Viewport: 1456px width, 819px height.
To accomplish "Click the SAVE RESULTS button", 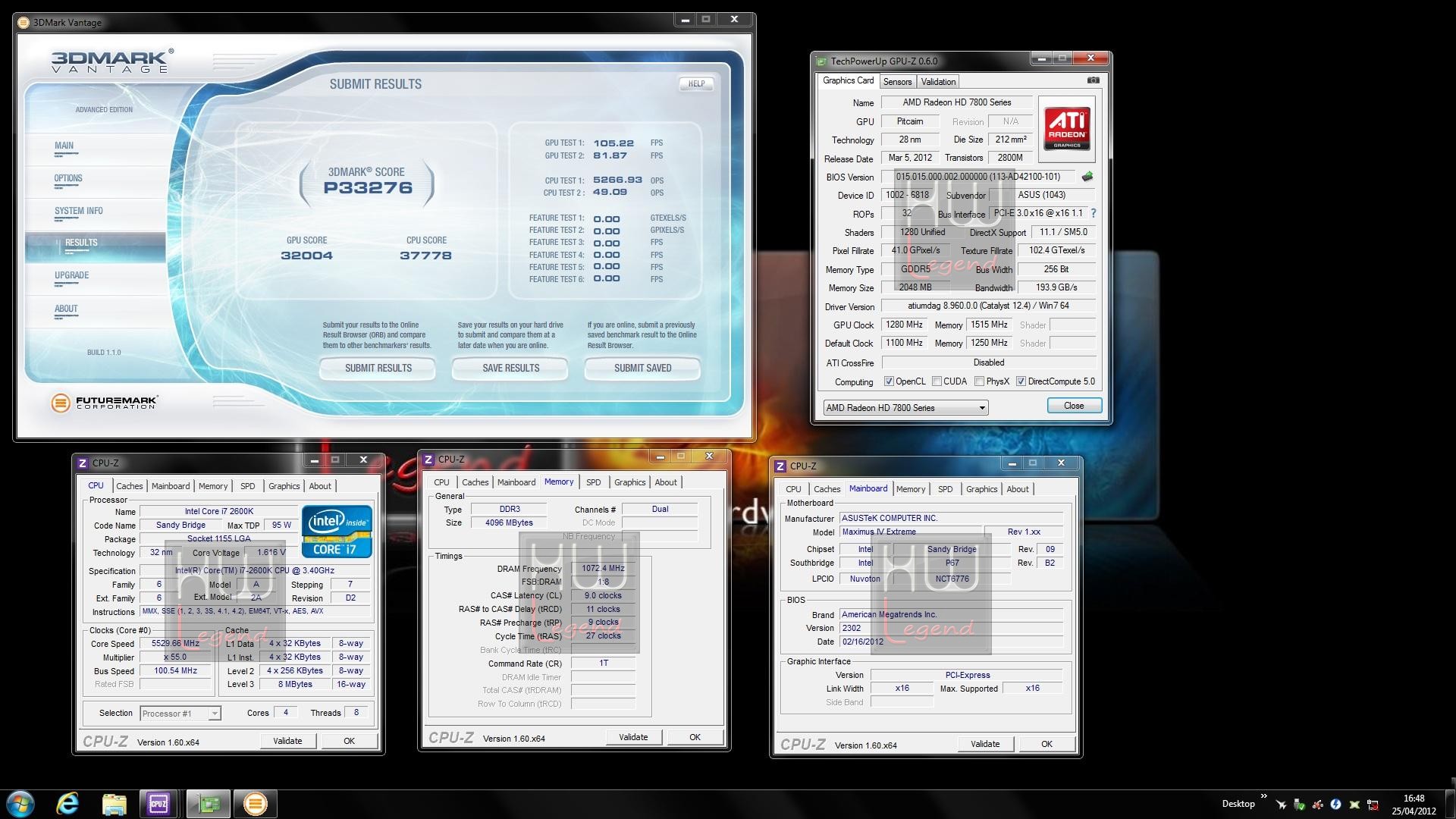I will pos(510,369).
